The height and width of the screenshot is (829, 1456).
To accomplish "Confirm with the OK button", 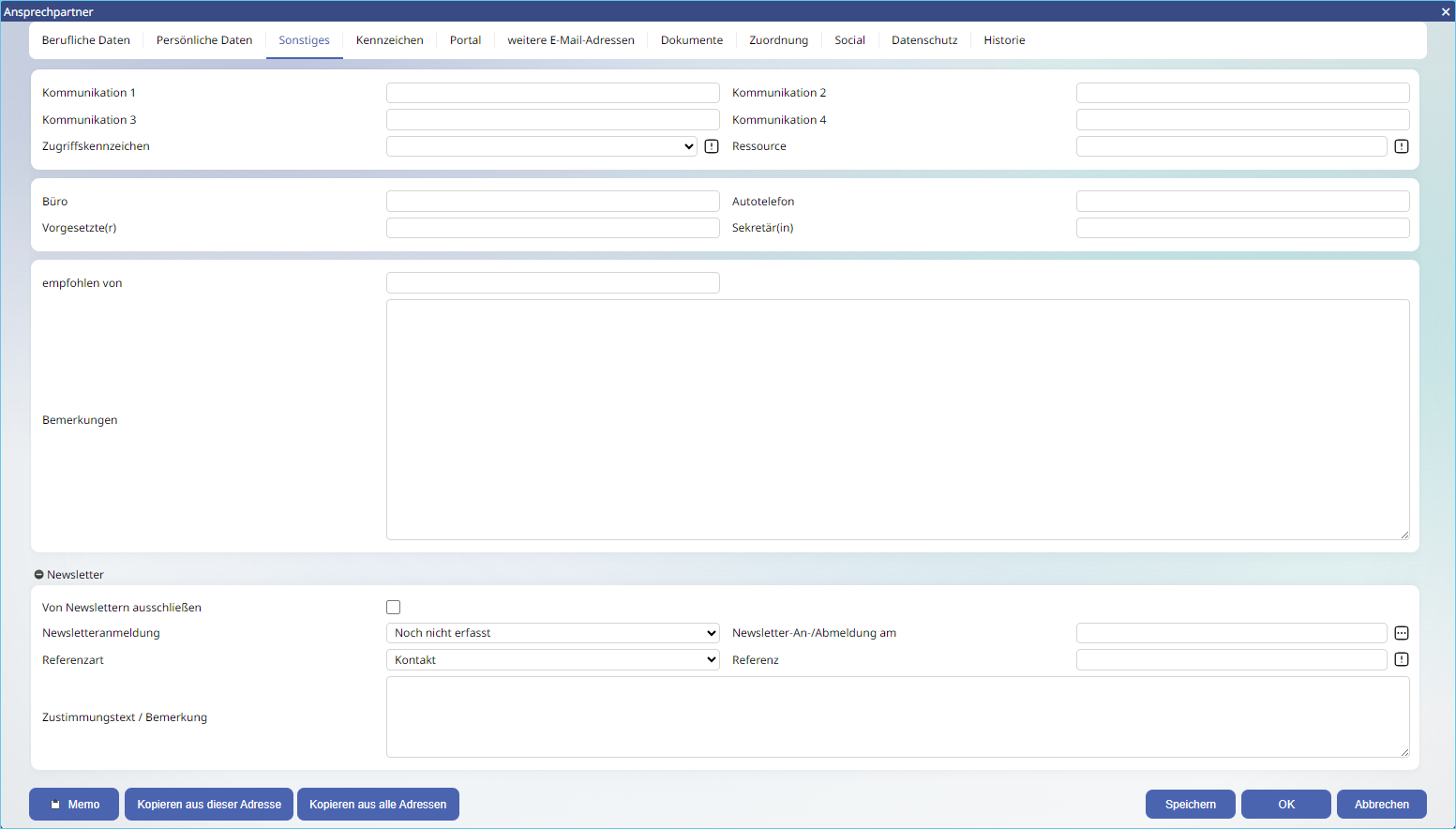I will [x=1286, y=805].
